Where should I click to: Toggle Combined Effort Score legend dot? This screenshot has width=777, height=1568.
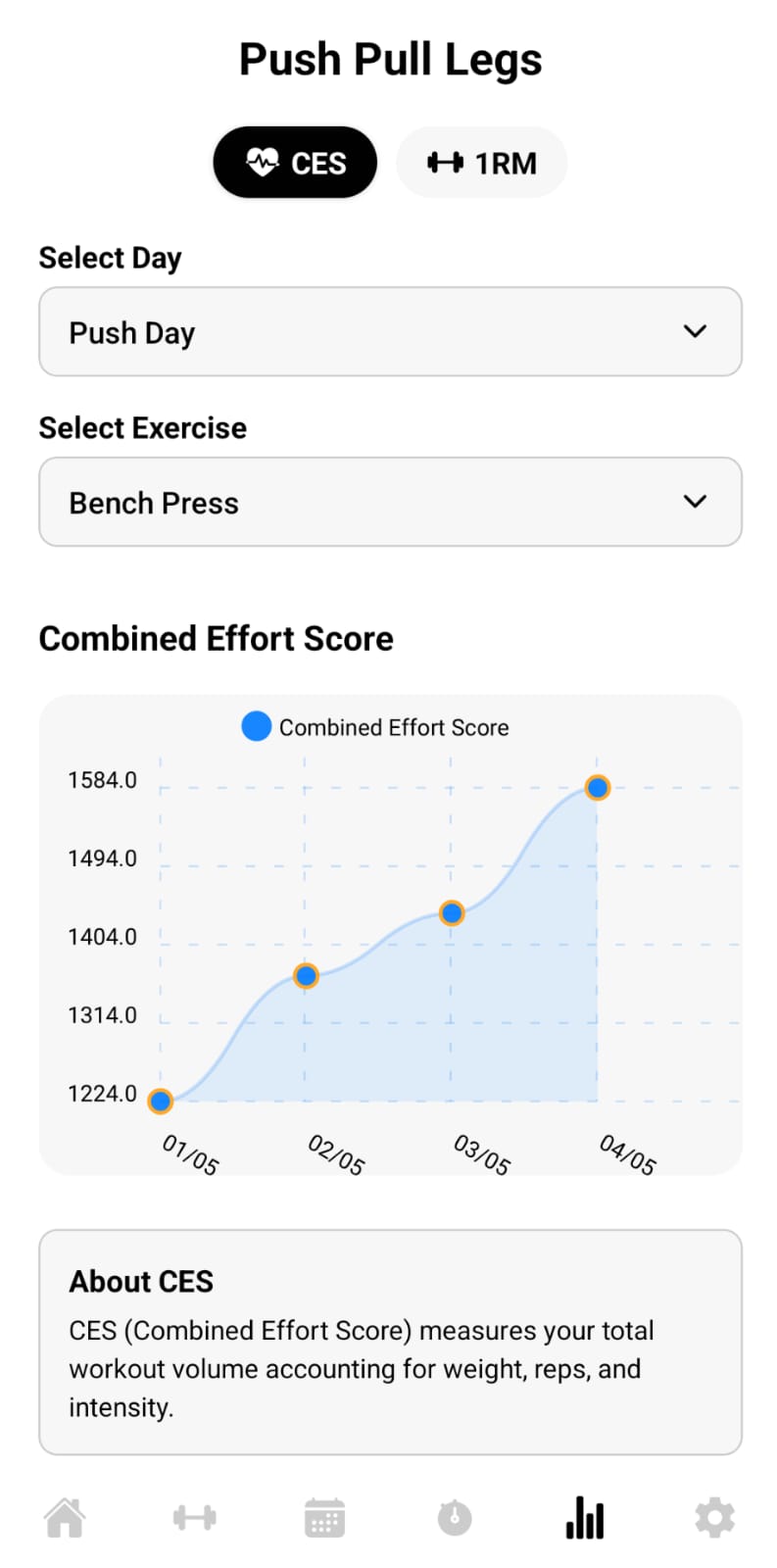[257, 727]
